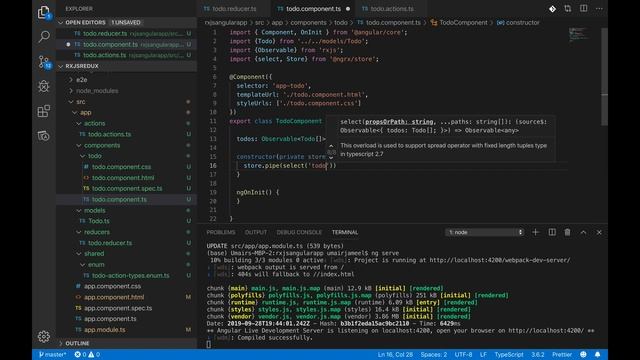Collapse the enum folder

[83, 264]
